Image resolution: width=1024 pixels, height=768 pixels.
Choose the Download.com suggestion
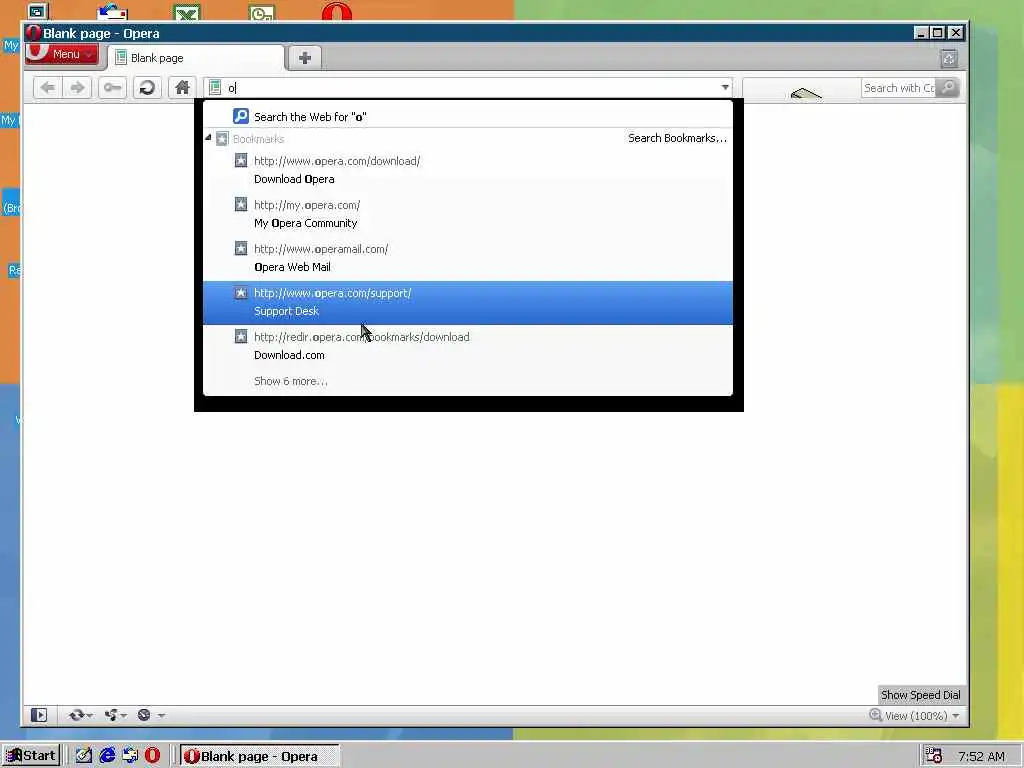point(468,346)
